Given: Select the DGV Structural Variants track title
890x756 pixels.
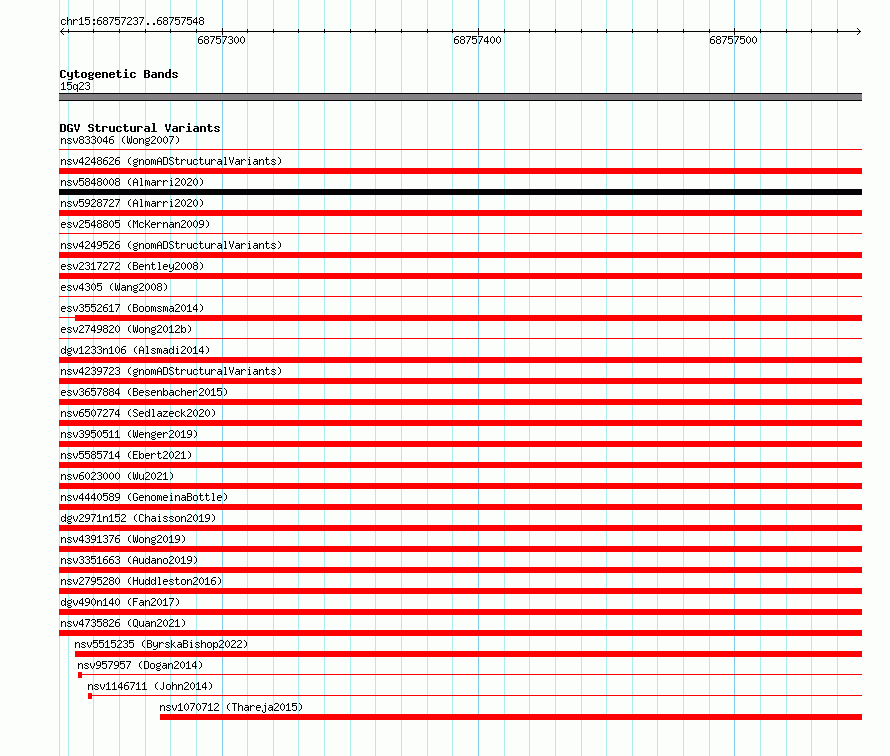Looking at the screenshot, I should 140,128.
